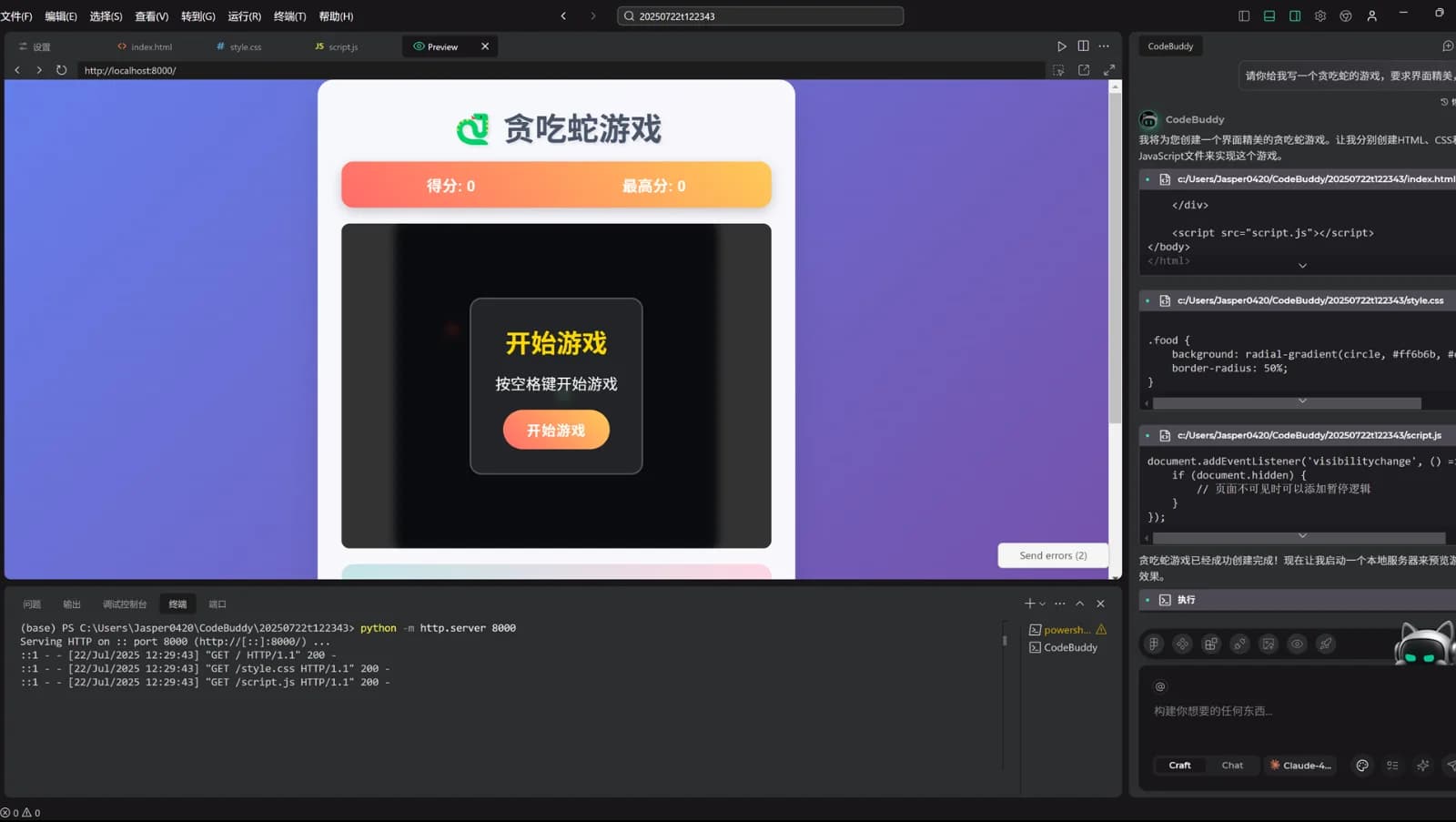Toggle the right sidebar layout icon
This screenshot has height=822, width=1456.
tap(1295, 15)
